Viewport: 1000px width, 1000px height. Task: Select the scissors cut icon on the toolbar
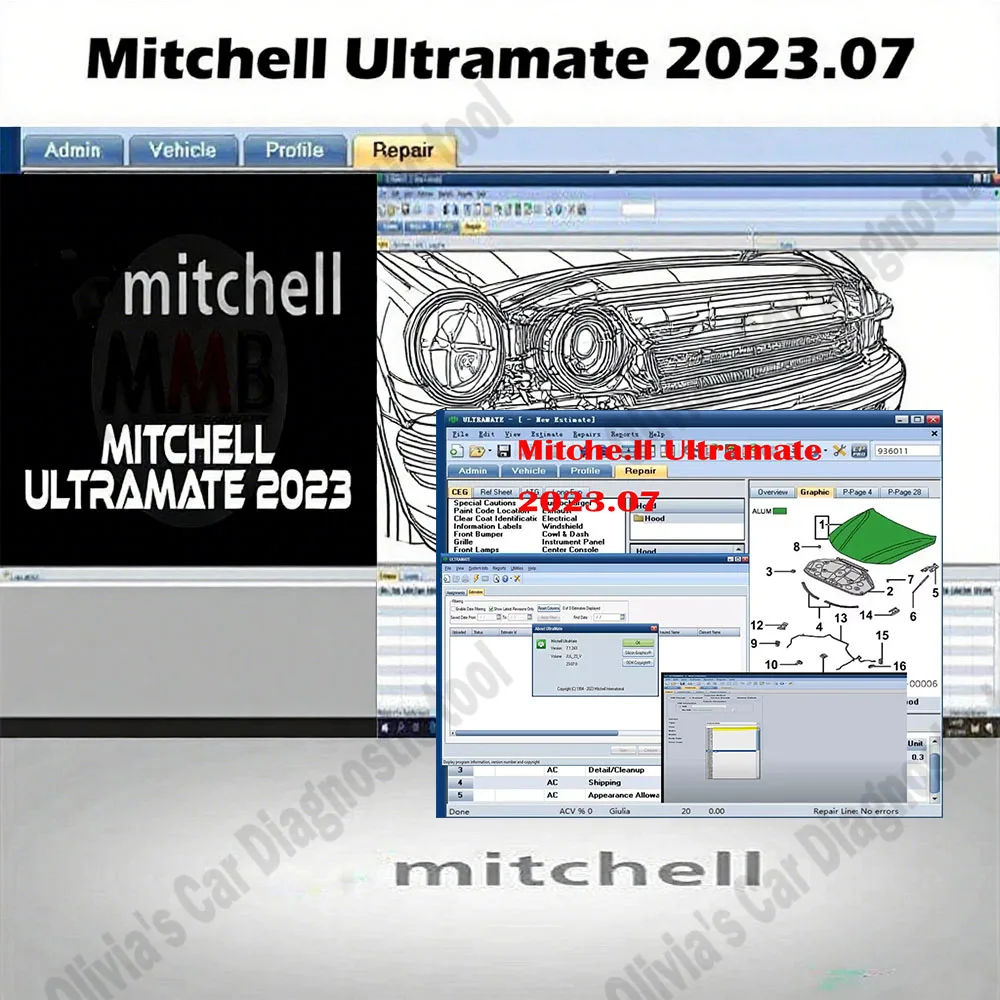pos(838,451)
